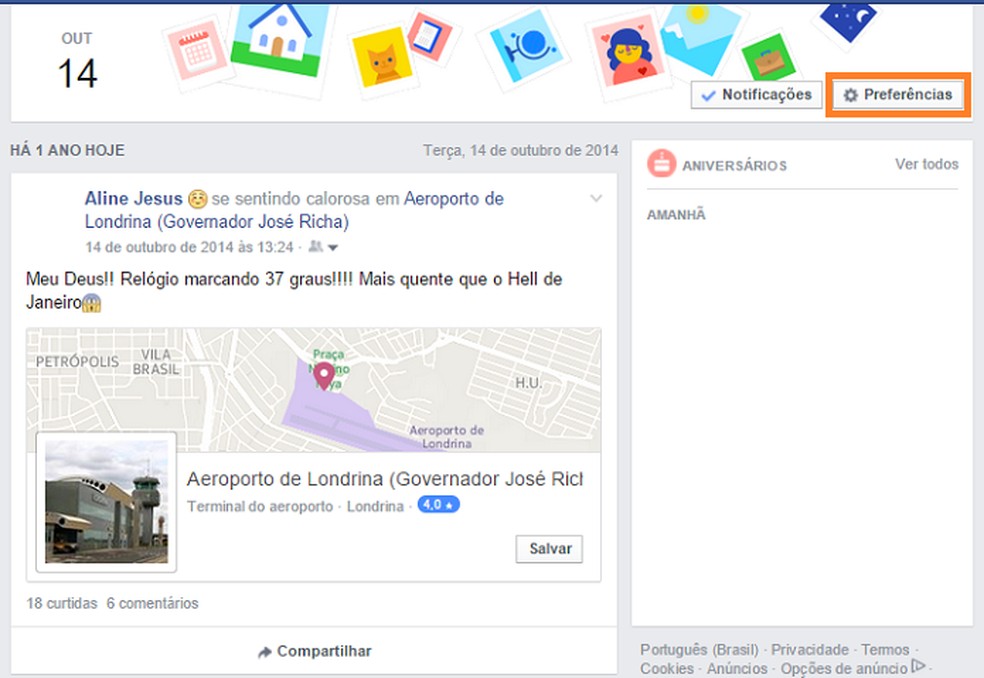This screenshot has width=984, height=678.
Task: Click the HÁ 1 ANO HOJE heading
Action: pyautogui.click(x=67, y=151)
